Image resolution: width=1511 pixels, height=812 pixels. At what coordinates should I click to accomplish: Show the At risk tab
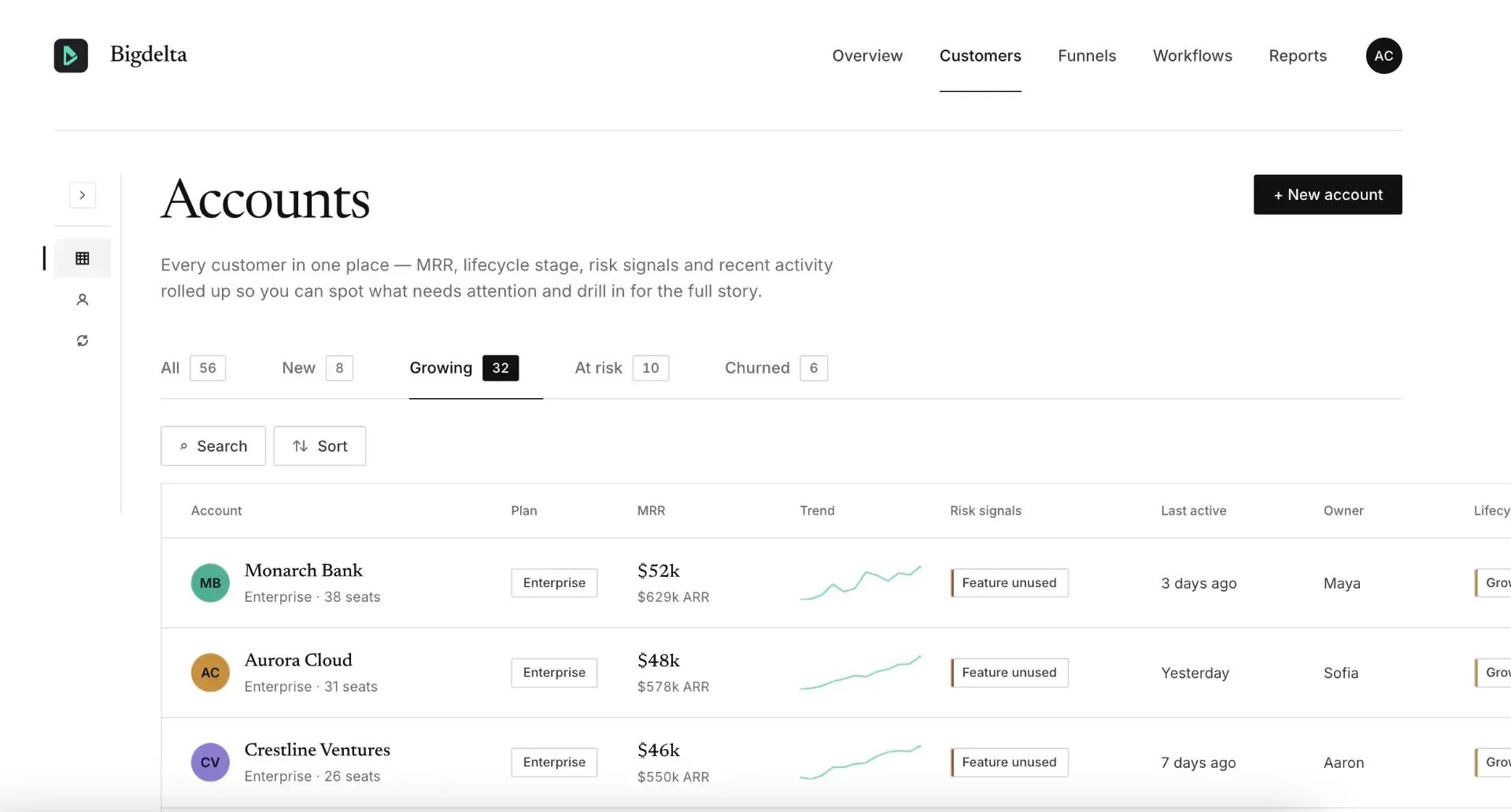pyautogui.click(x=622, y=368)
